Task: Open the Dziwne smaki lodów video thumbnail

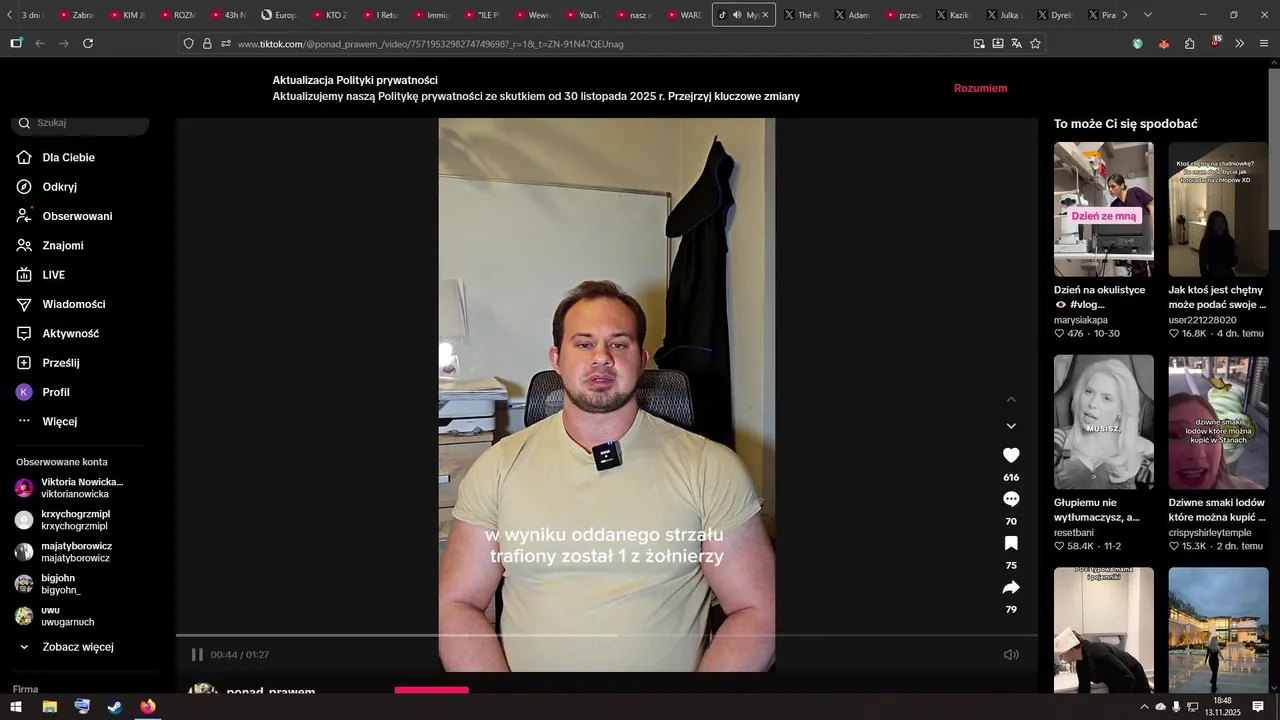Action: [x=1218, y=422]
